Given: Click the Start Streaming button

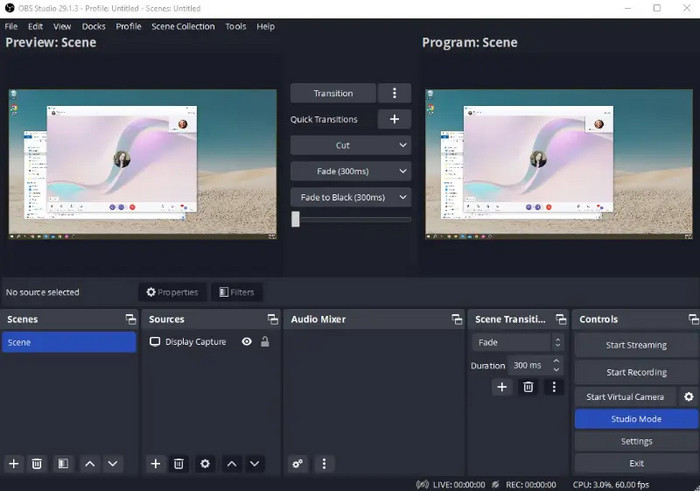Looking at the screenshot, I should pos(636,345).
